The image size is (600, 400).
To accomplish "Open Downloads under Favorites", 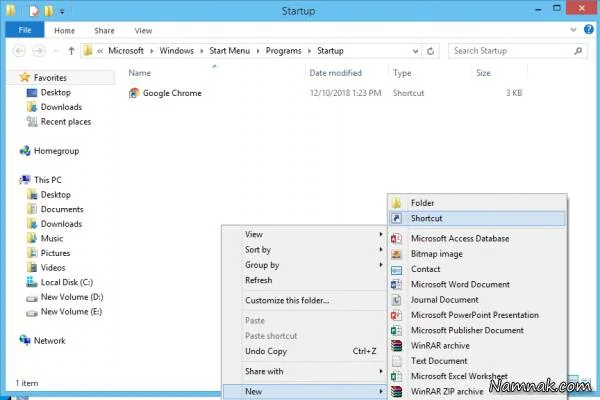I will click(61, 107).
